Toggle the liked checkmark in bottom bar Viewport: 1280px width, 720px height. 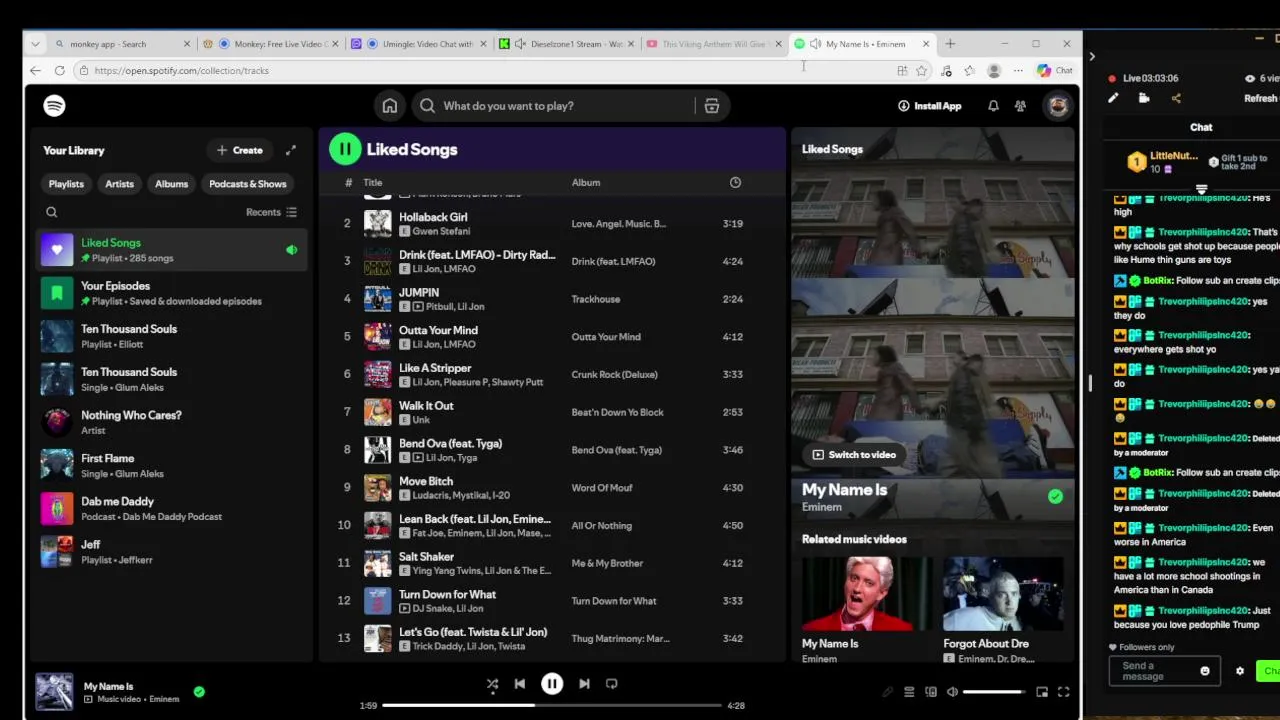pyautogui.click(x=199, y=691)
